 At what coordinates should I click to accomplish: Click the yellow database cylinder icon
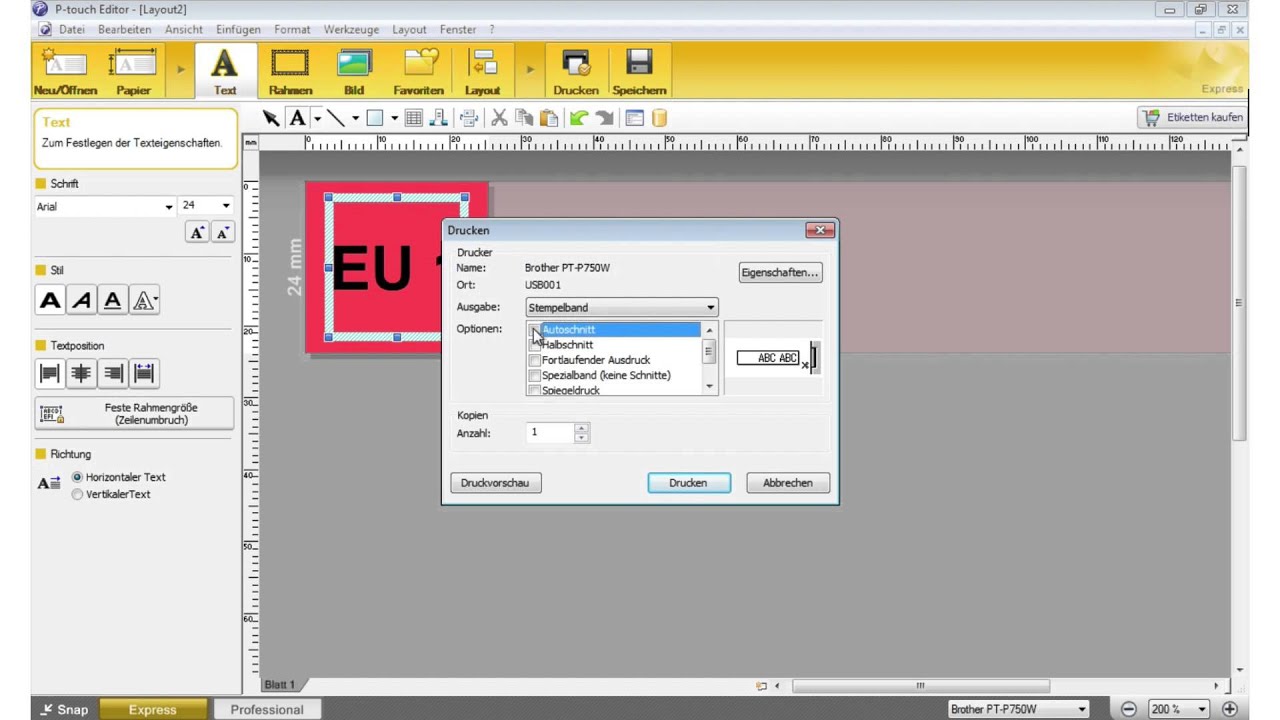tap(659, 118)
